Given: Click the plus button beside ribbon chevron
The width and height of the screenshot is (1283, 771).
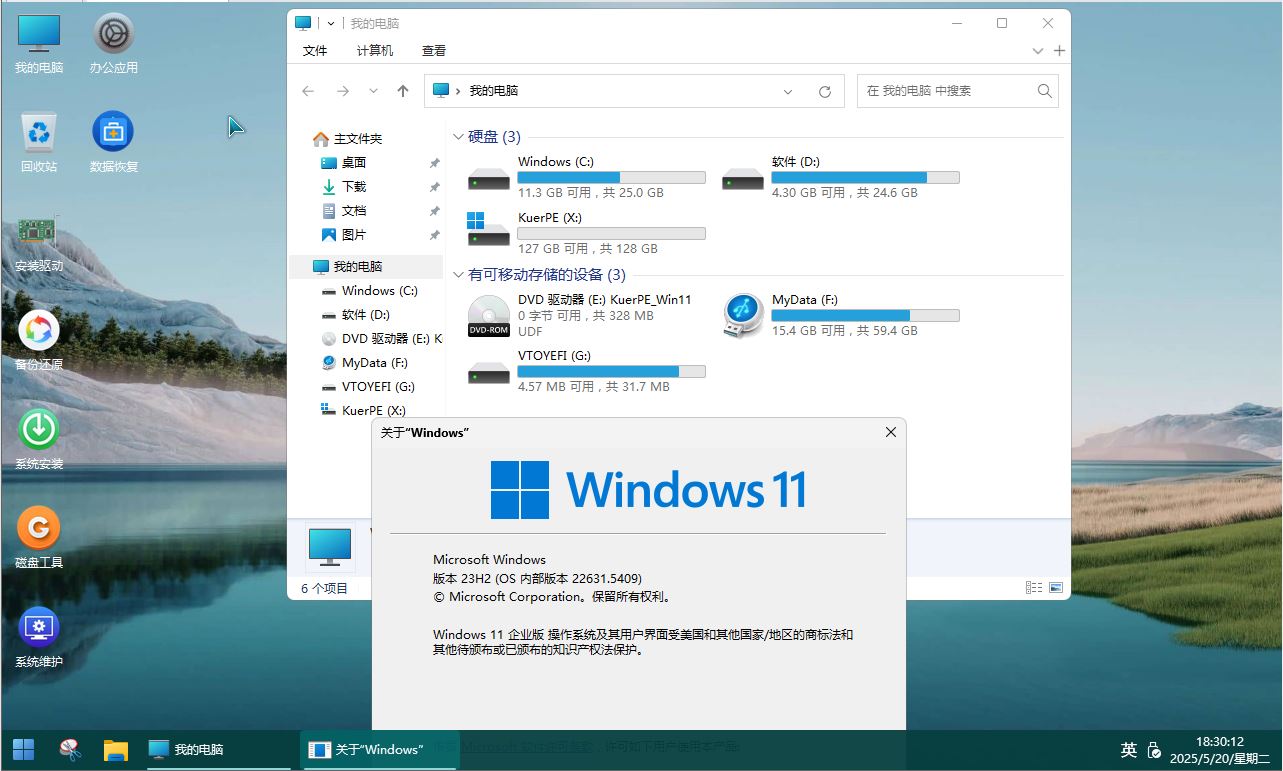Looking at the screenshot, I should click(x=1059, y=50).
